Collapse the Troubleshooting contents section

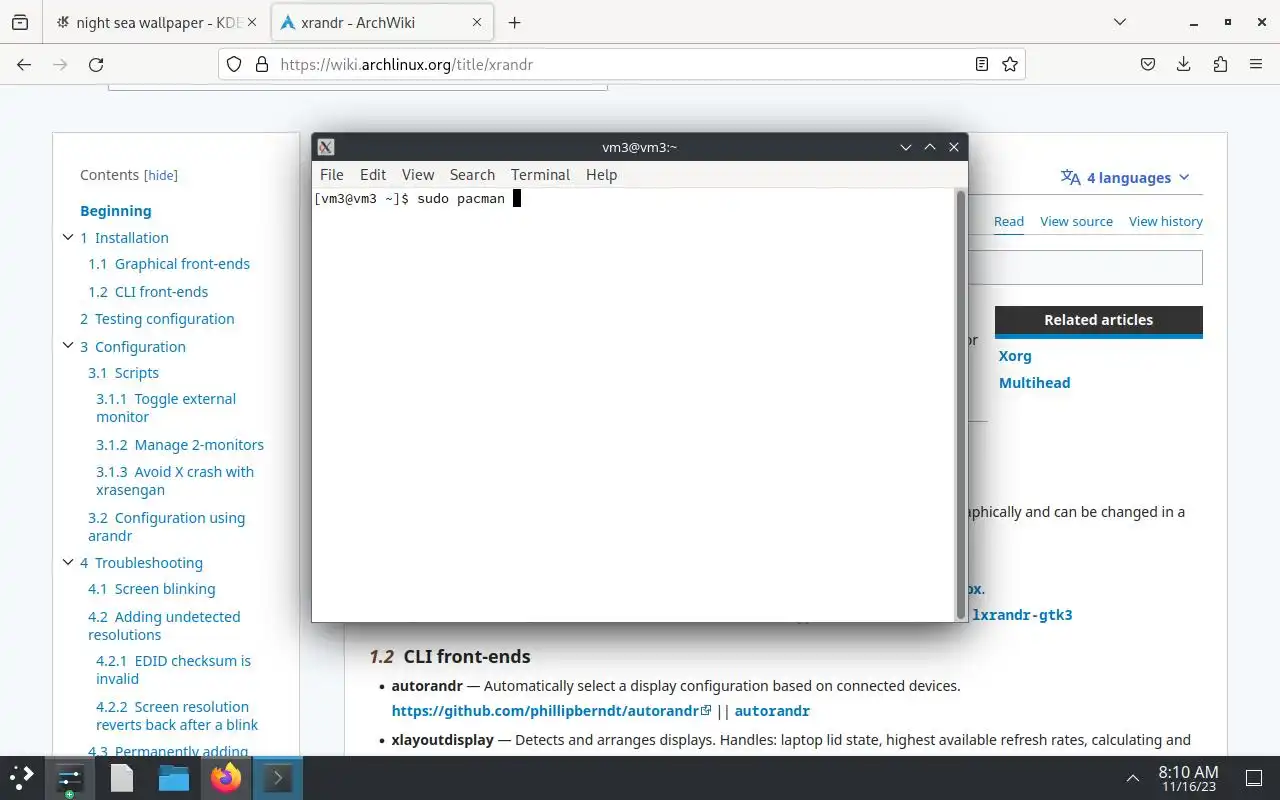click(x=68, y=562)
